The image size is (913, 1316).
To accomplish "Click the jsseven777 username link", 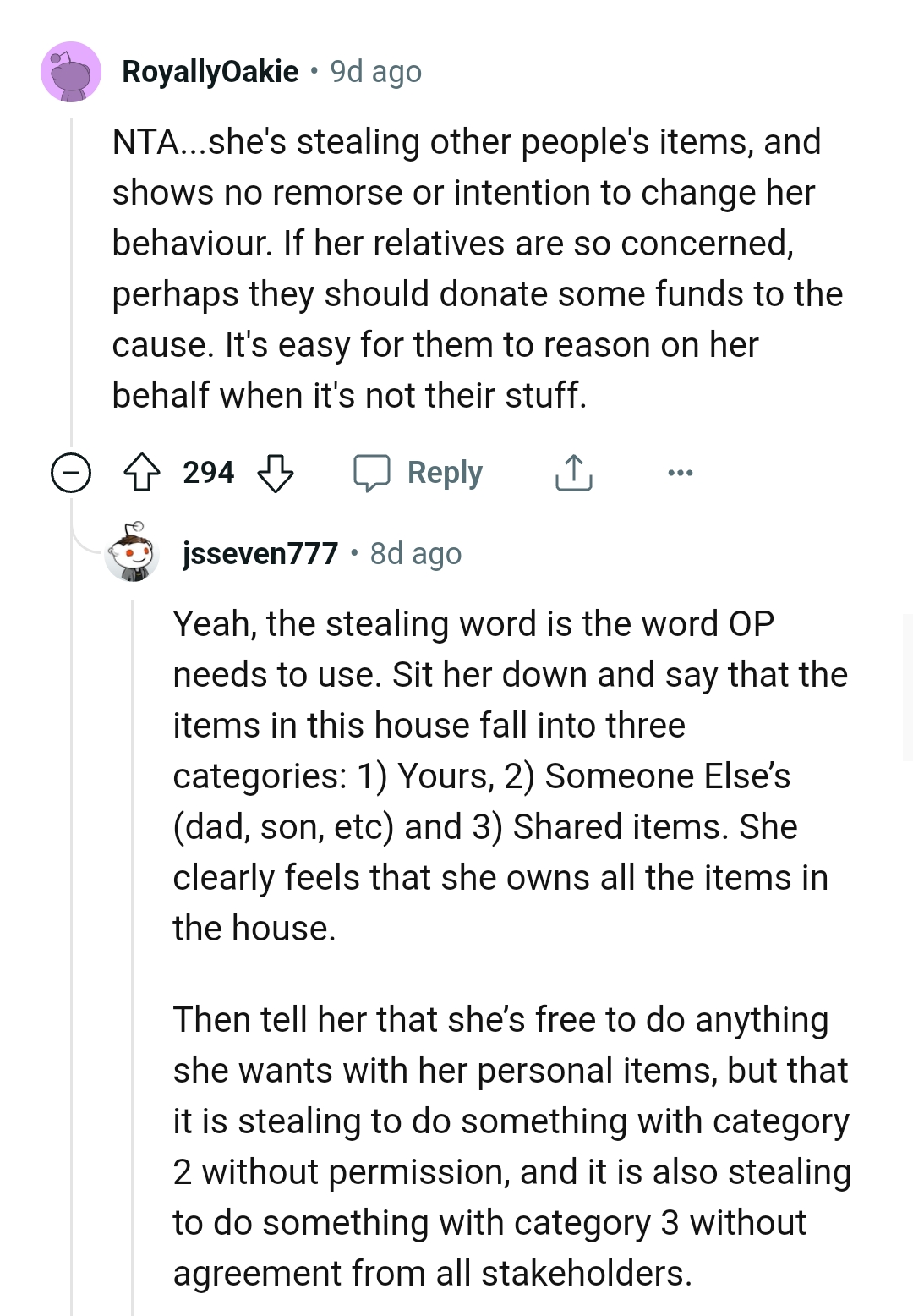I will [260, 554].
